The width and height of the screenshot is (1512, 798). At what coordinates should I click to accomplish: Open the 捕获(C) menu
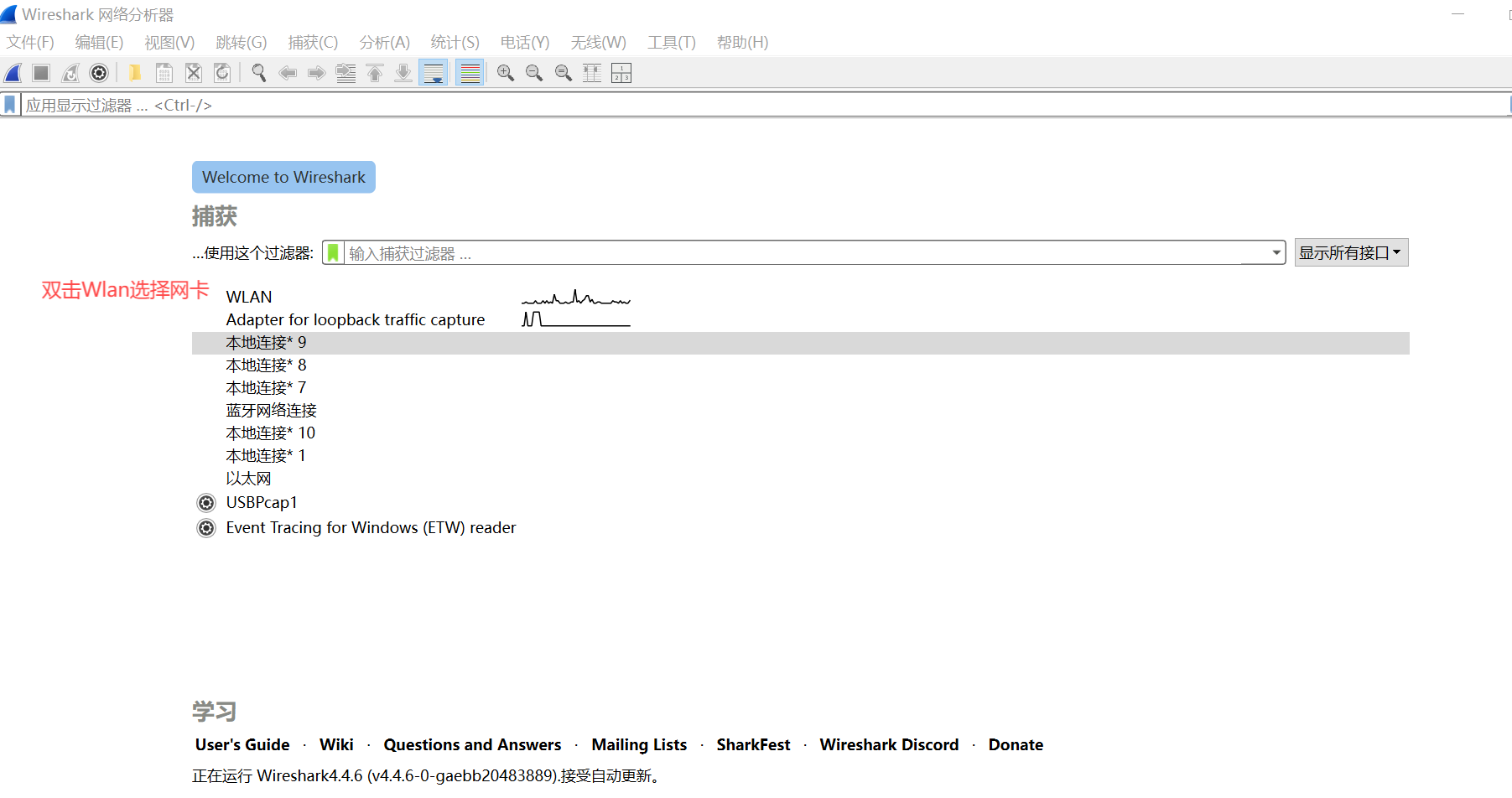(313, 42)
